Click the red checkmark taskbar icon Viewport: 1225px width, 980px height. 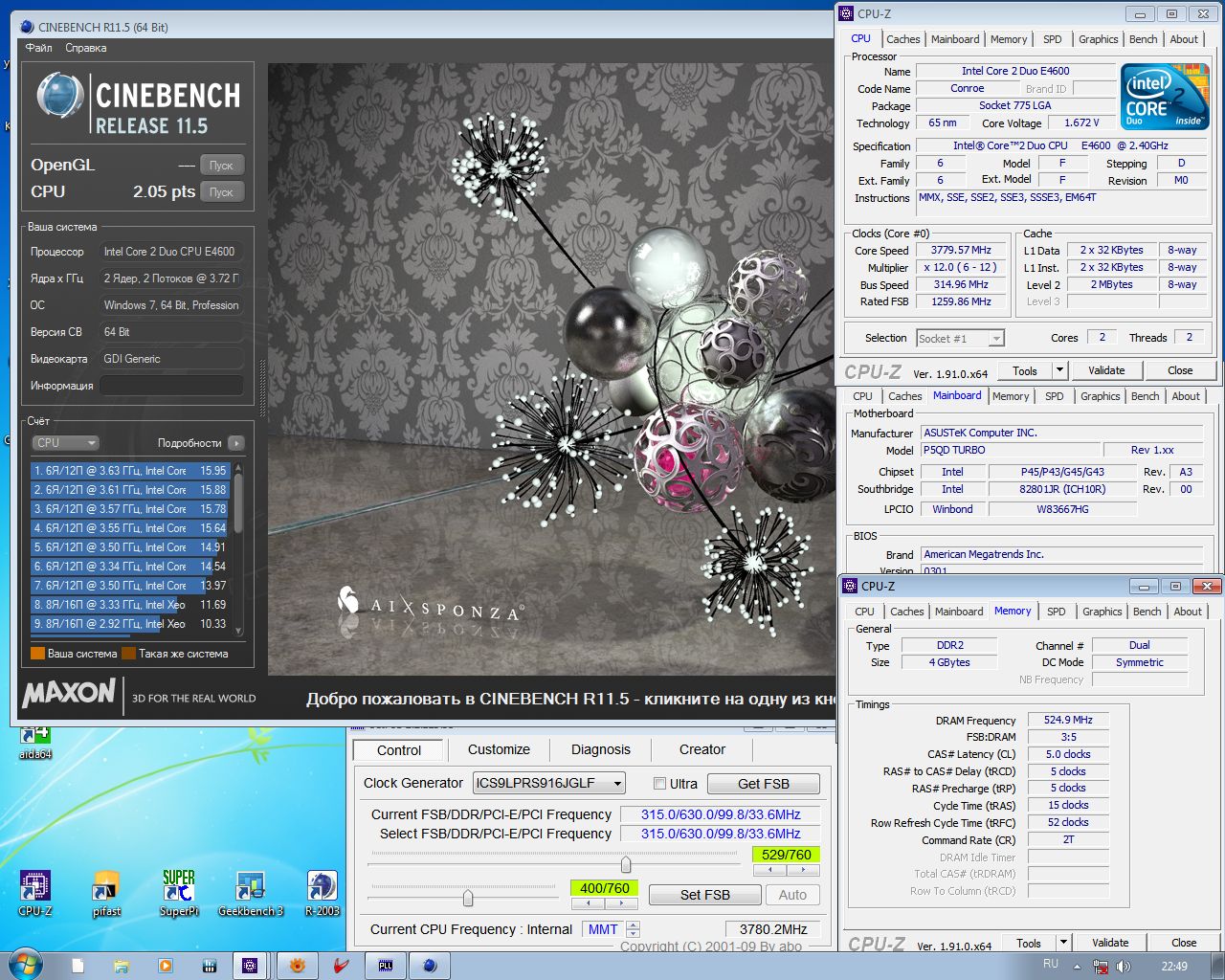point(342,966)
